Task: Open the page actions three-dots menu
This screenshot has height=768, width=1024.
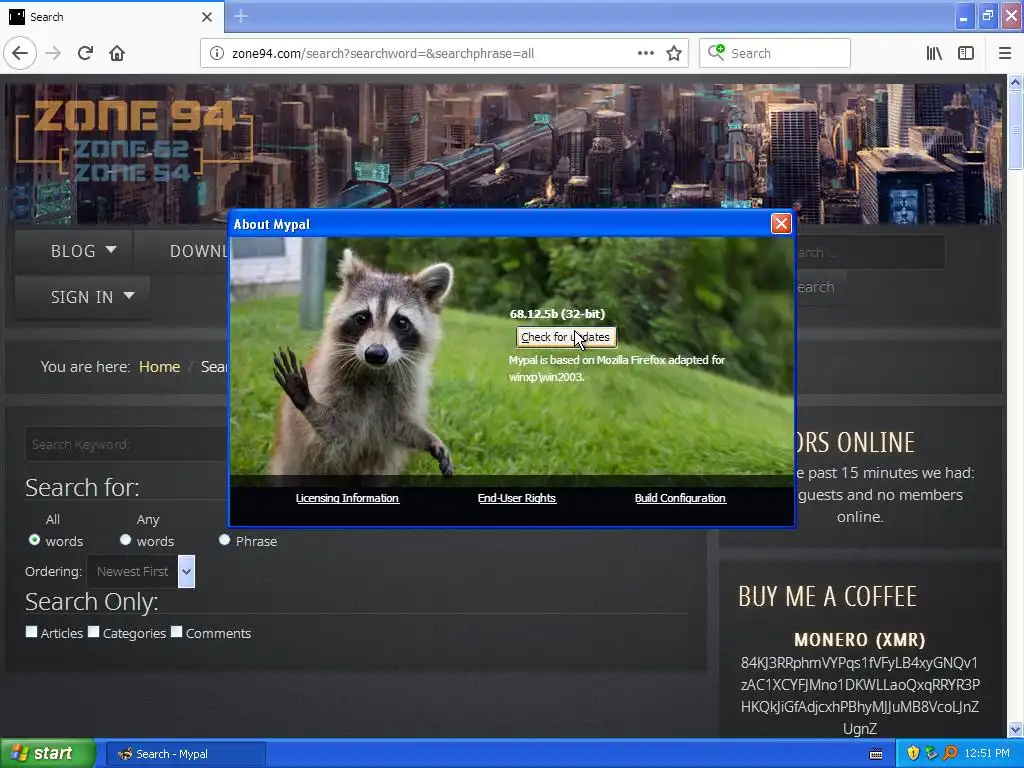Action: pyautogui.click(x=645, y=53)
